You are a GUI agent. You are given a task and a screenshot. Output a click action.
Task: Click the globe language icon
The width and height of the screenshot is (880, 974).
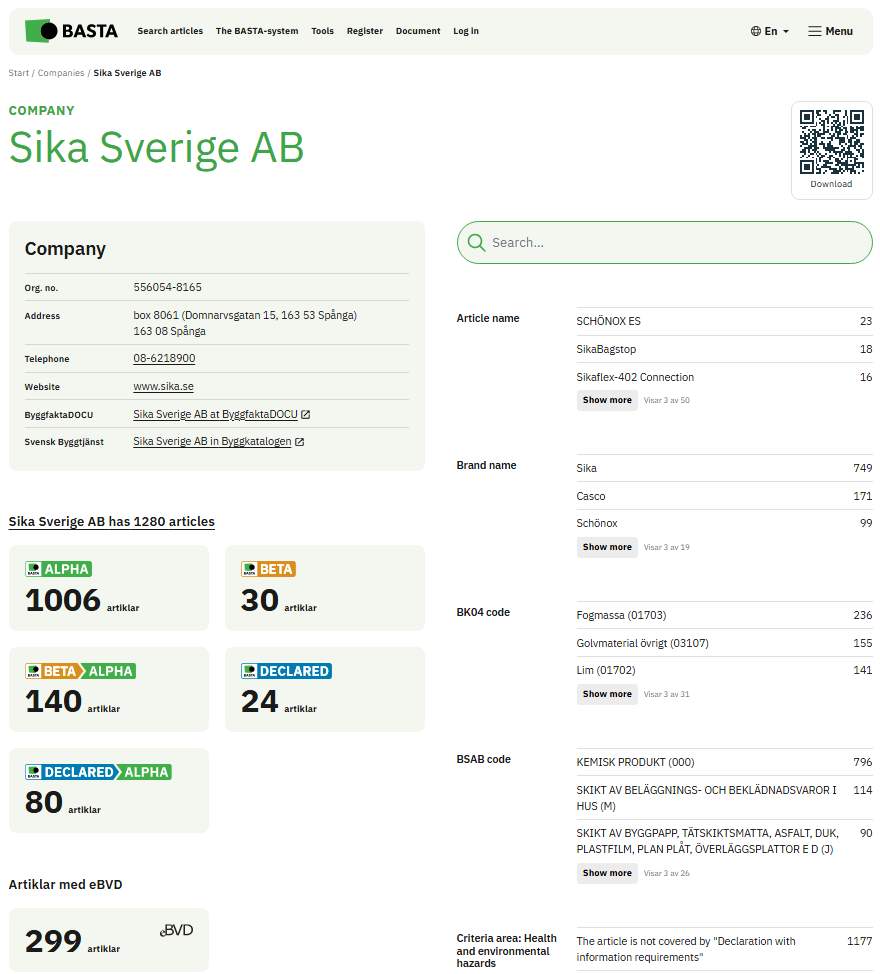[x=756, y=31]
